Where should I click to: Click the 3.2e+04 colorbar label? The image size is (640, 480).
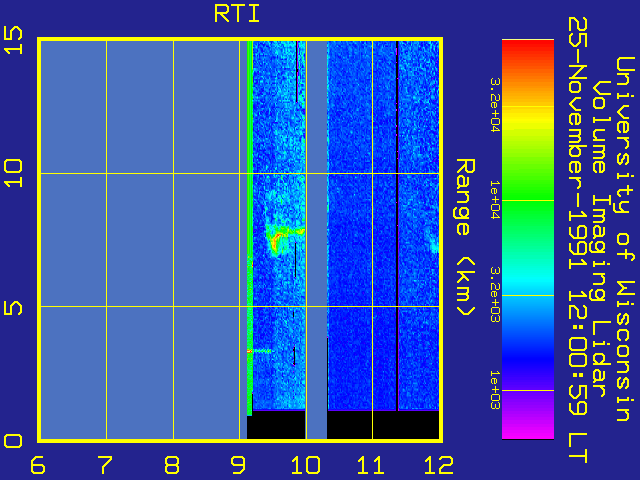495,105
